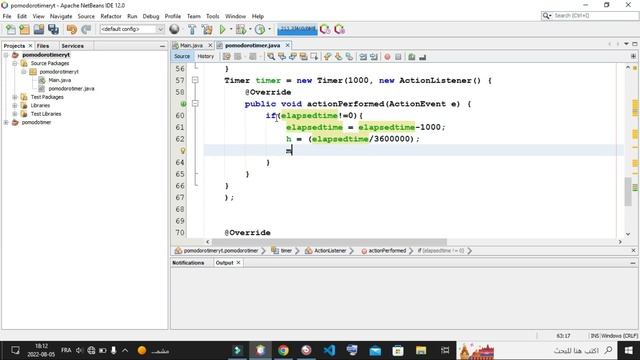Open Google Chrome from the taskbar

pos(283,350)
